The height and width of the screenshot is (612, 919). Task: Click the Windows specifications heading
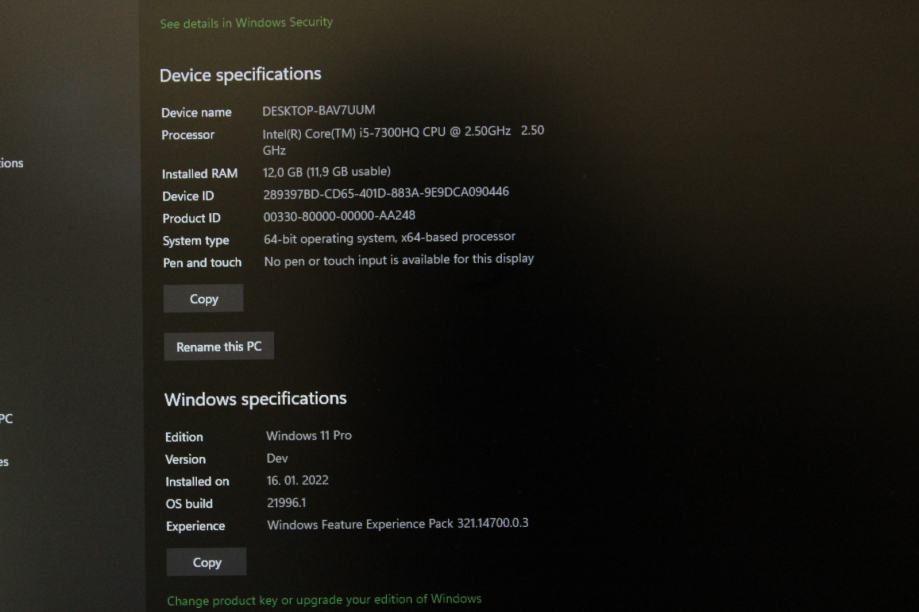[x=255, y=399]
